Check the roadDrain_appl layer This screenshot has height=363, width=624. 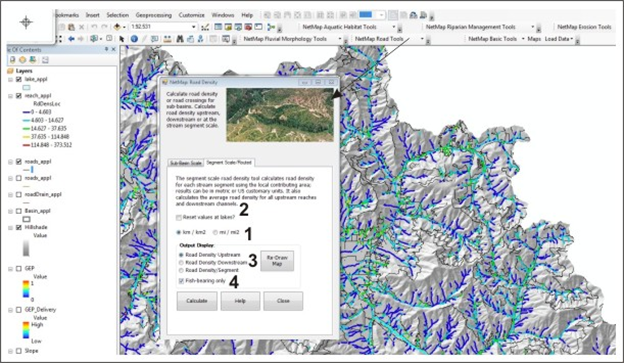point(19,194)
